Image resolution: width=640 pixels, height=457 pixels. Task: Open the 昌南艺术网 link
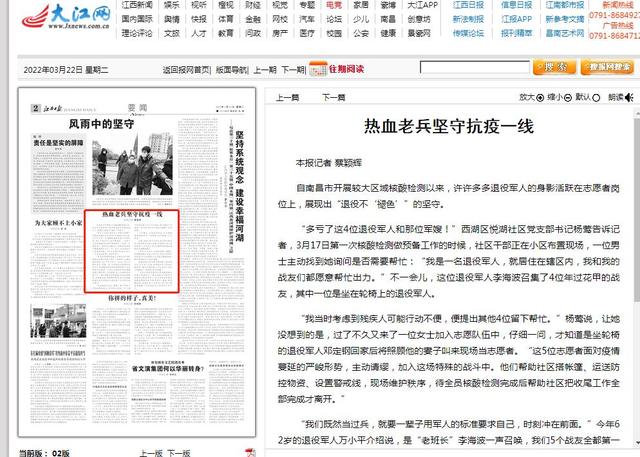click(565, 33)
